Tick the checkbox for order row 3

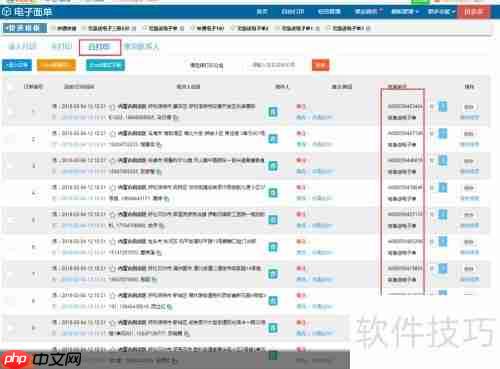point(11,166)
